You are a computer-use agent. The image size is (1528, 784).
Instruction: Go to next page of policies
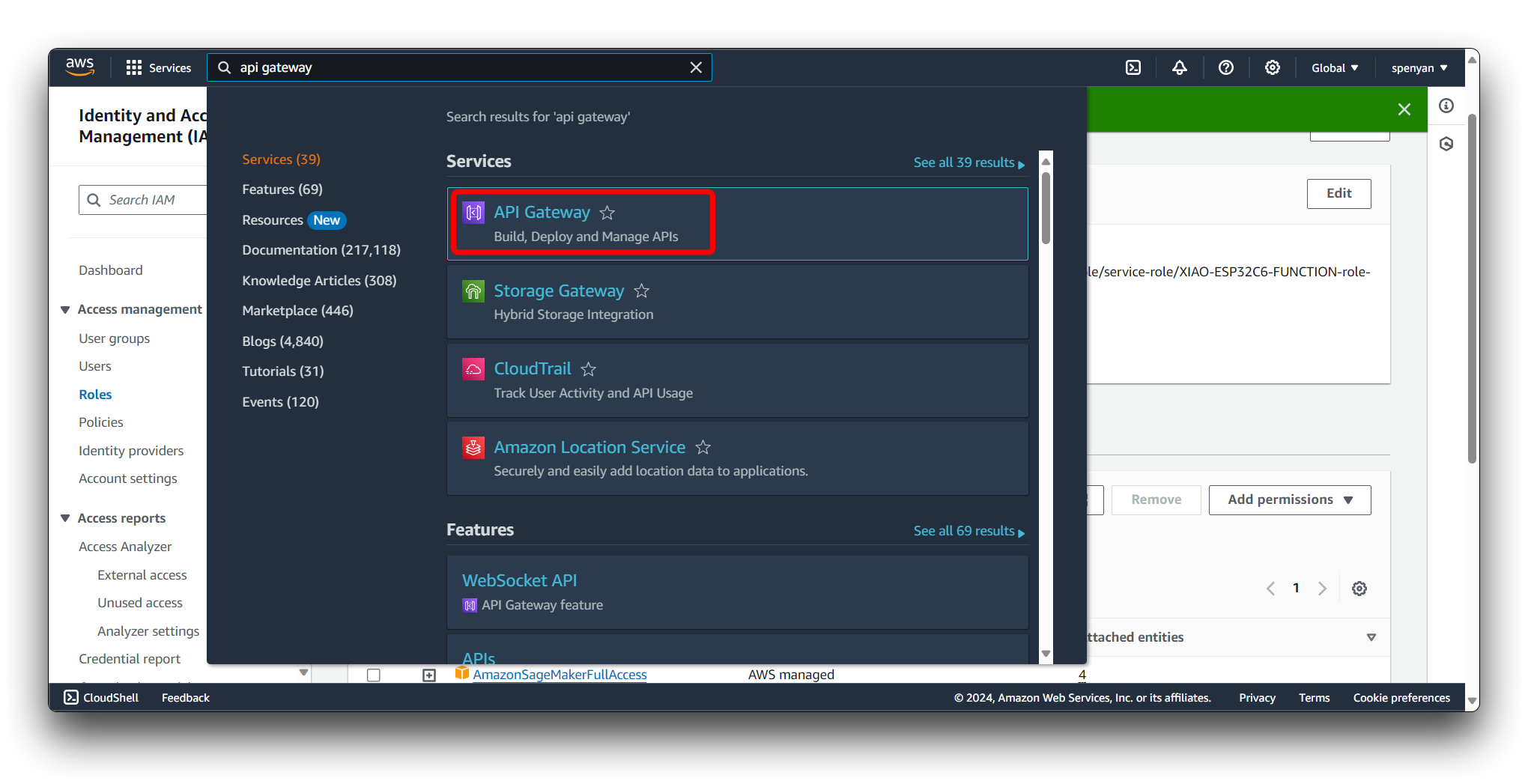[x=1322, y=589]
